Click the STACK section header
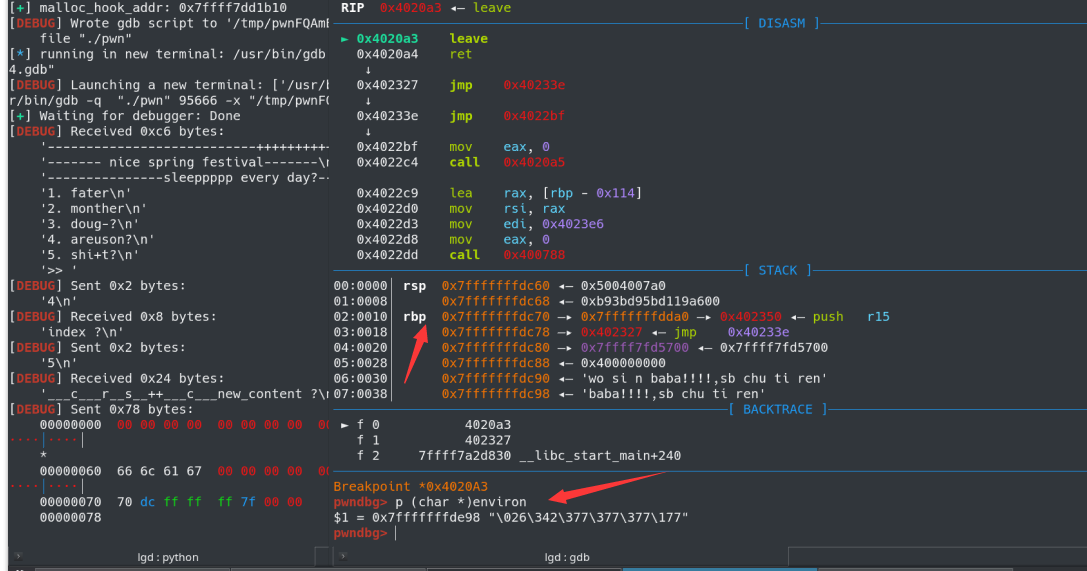Viewport: 1087px width, 571px height. pyautogui.click(x=777, y=270)
